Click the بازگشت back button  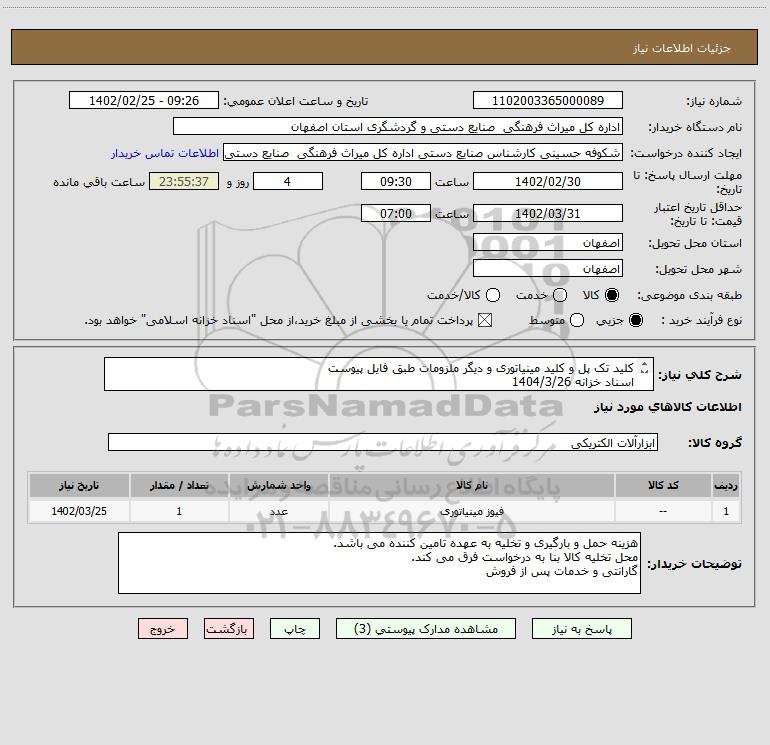tap(229, 629)
